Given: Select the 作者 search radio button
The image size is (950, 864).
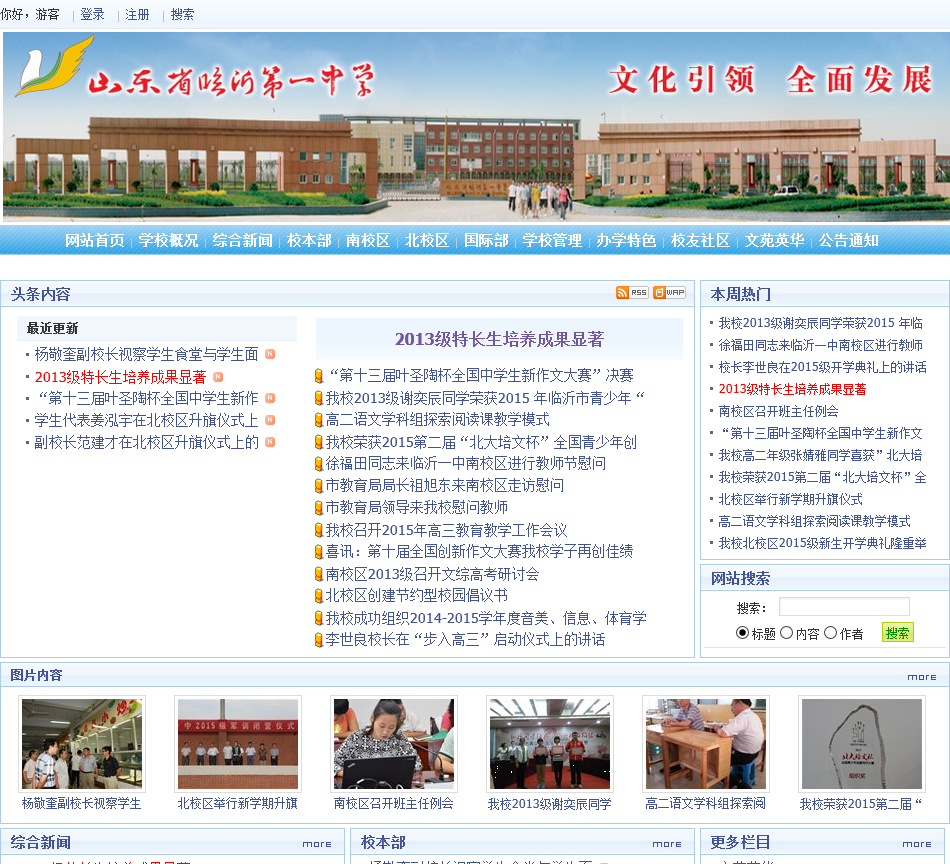Looking at the screenshot, I should (831, 633).
